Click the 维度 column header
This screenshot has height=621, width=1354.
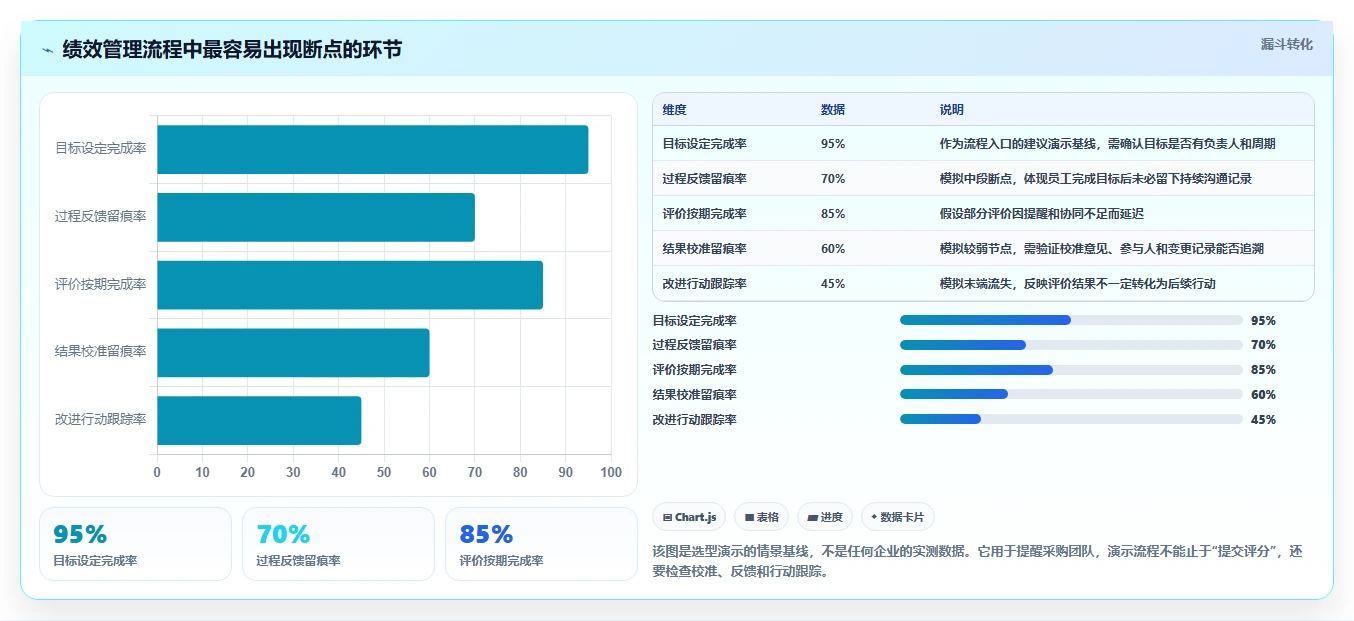(675, 109)
